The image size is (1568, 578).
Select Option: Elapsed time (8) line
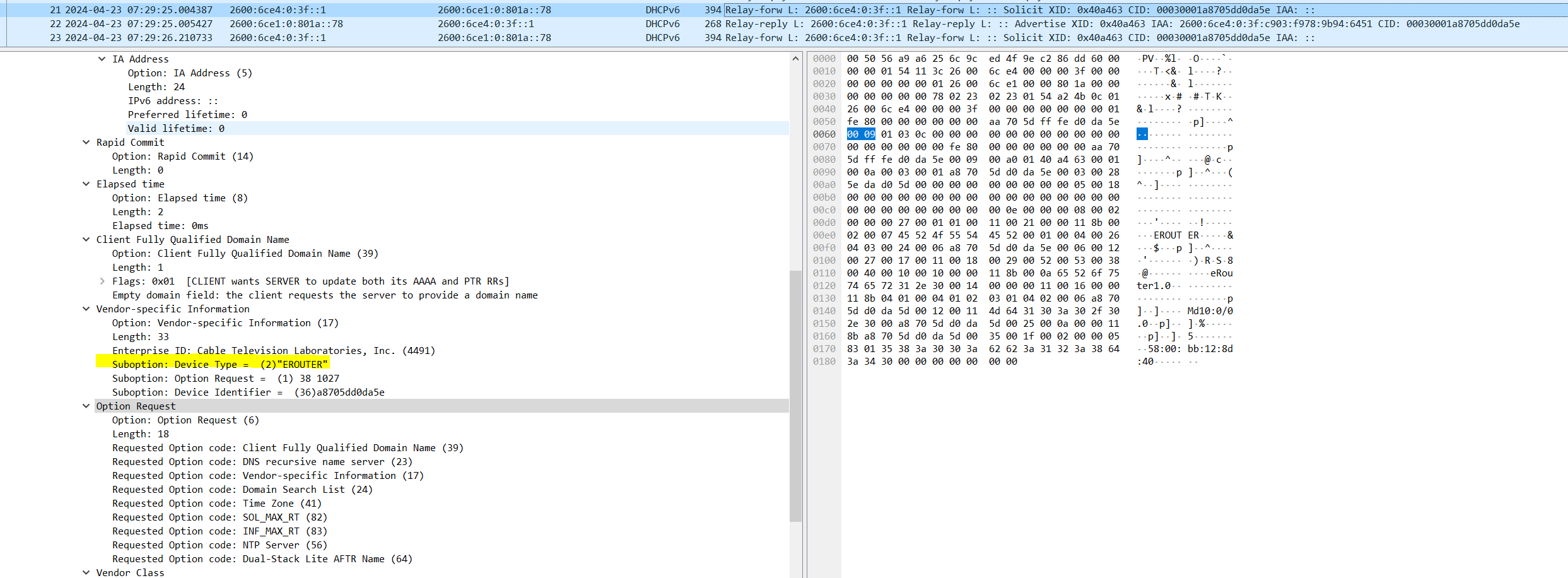(x=180, y=198)
